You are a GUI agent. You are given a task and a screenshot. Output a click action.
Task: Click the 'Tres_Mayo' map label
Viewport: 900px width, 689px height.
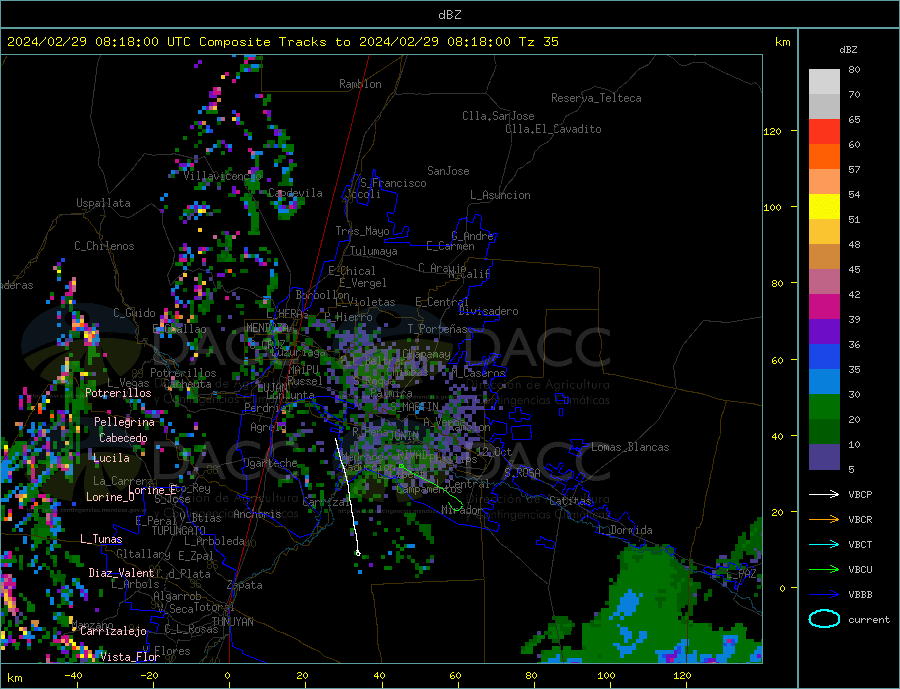(362, 231)
